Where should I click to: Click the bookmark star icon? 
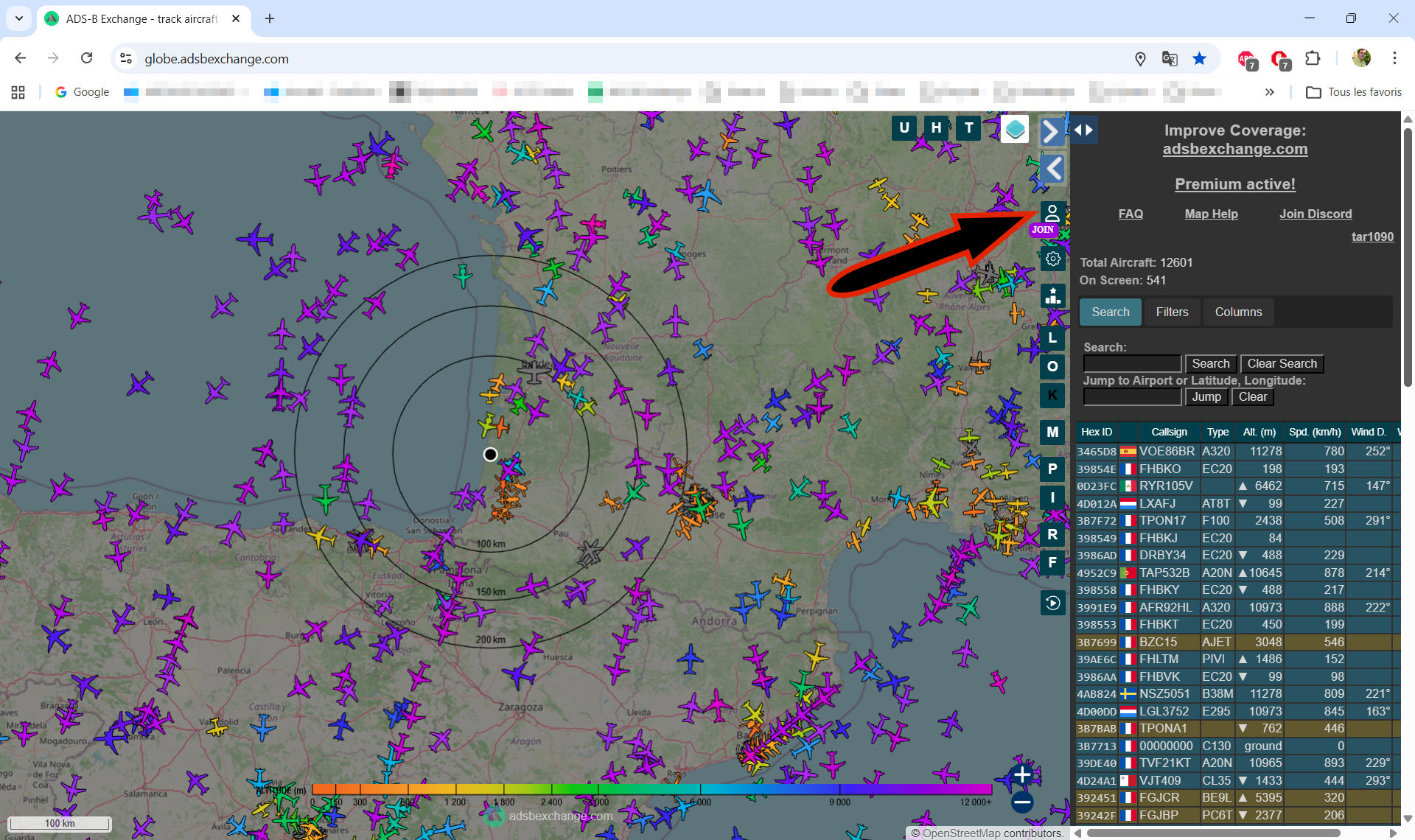pos(1200,59)
